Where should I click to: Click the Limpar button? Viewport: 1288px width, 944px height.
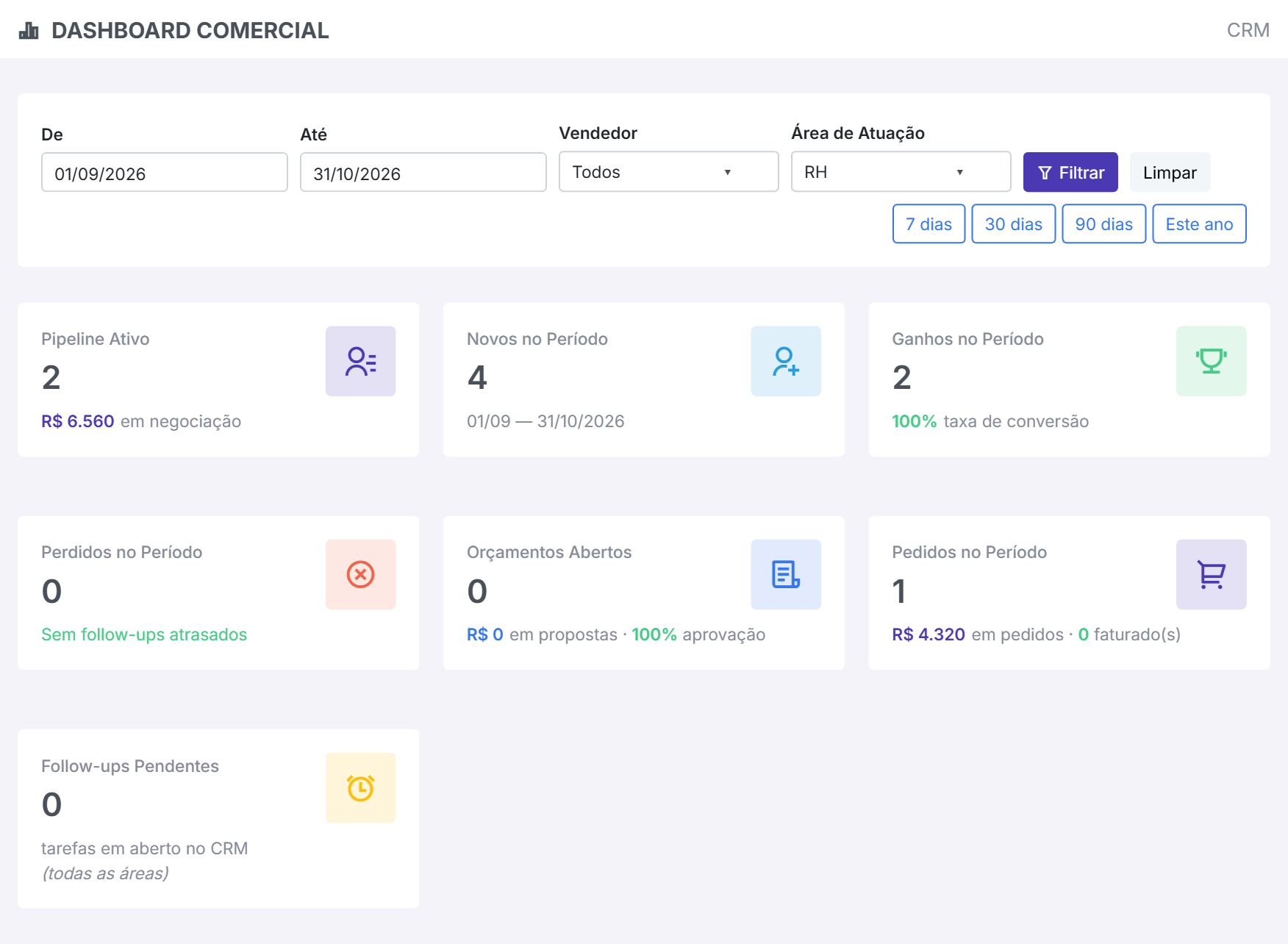click(x=1170, y=173)
